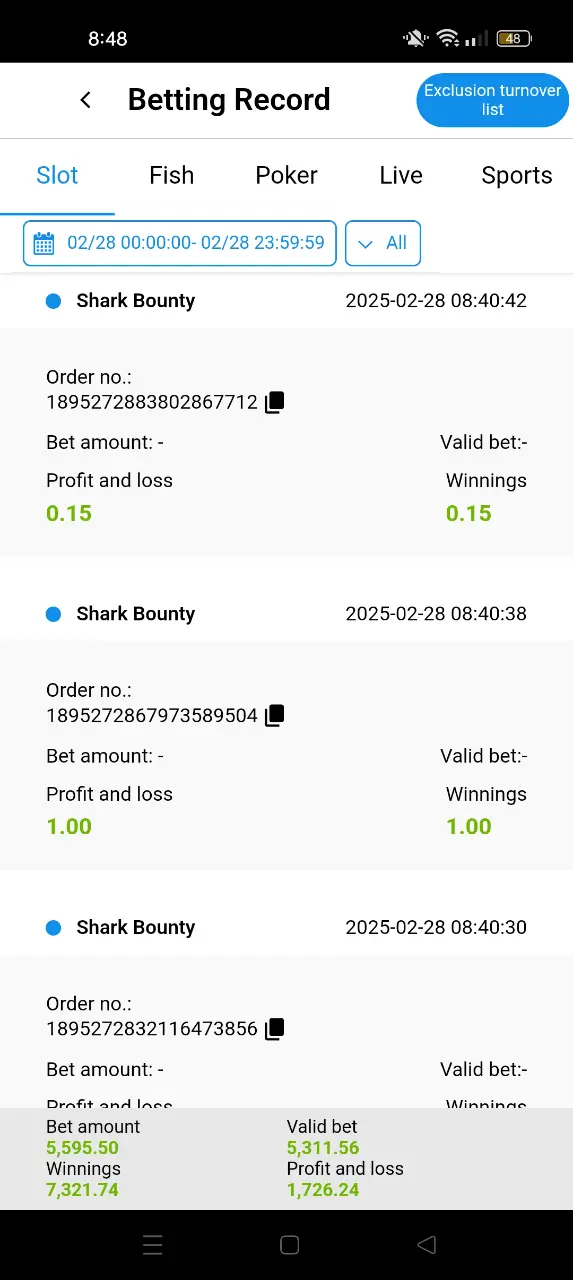Open Shark Bounty record at 08:40:30
This screenshot has height=1280, width=573.
click(x=286, y=927)
